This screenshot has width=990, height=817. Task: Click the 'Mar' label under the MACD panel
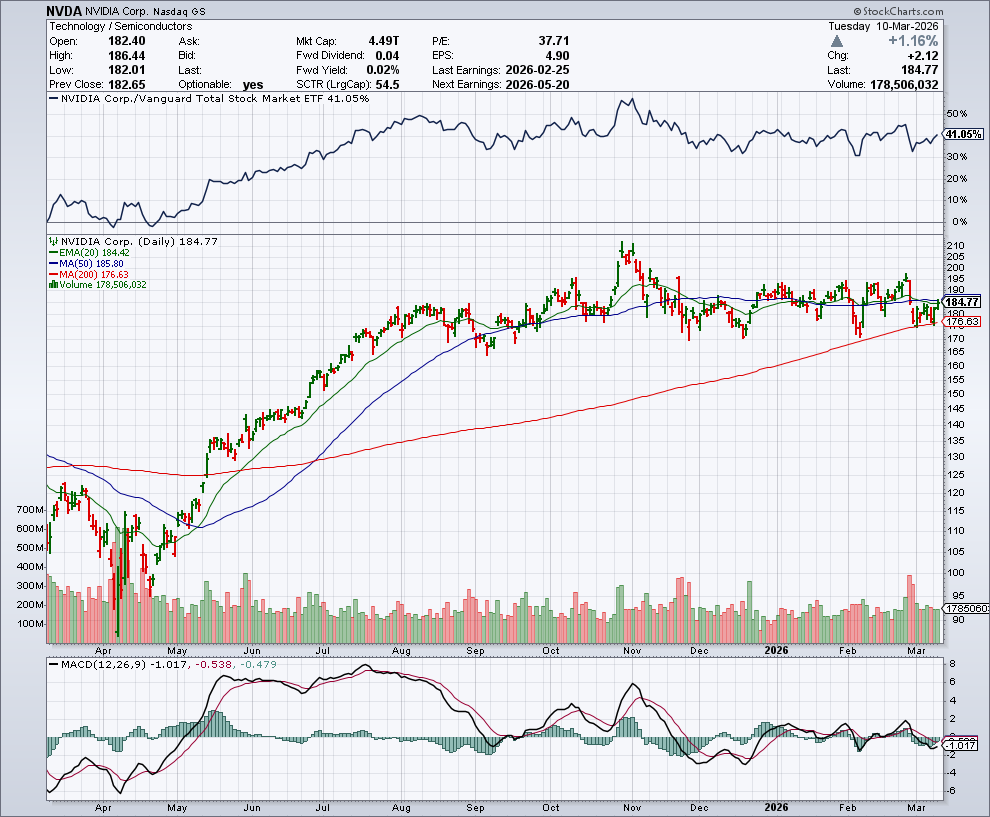pos(916,808)
